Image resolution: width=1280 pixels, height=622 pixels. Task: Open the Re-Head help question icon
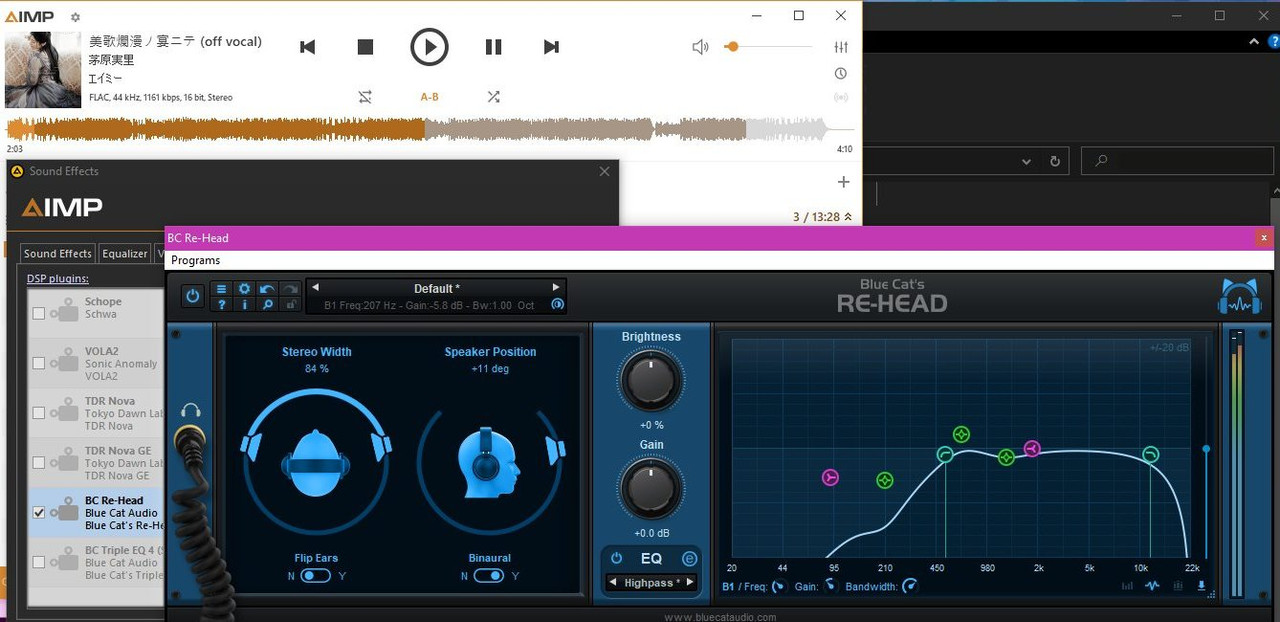coord(222,304)
